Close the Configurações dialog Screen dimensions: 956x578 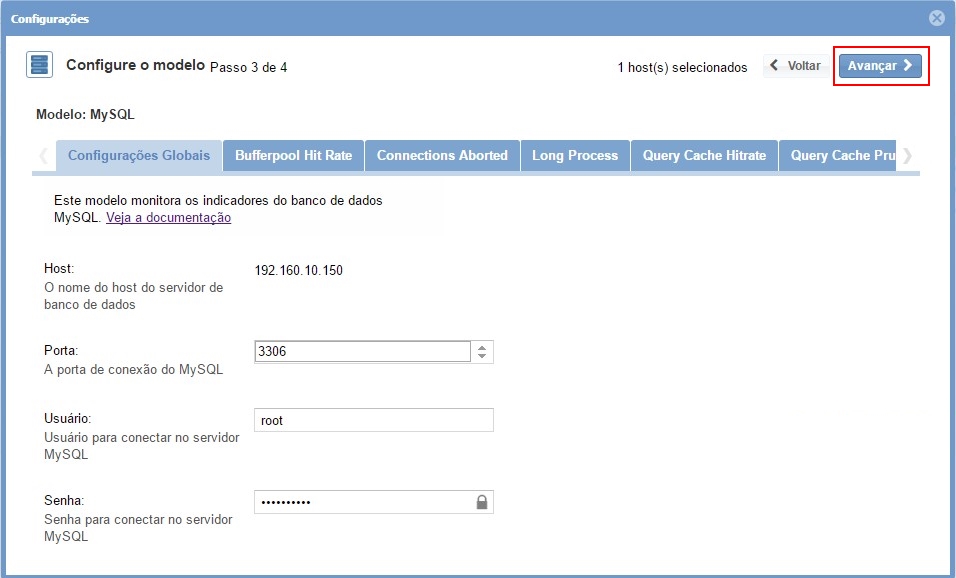[936, 18]
